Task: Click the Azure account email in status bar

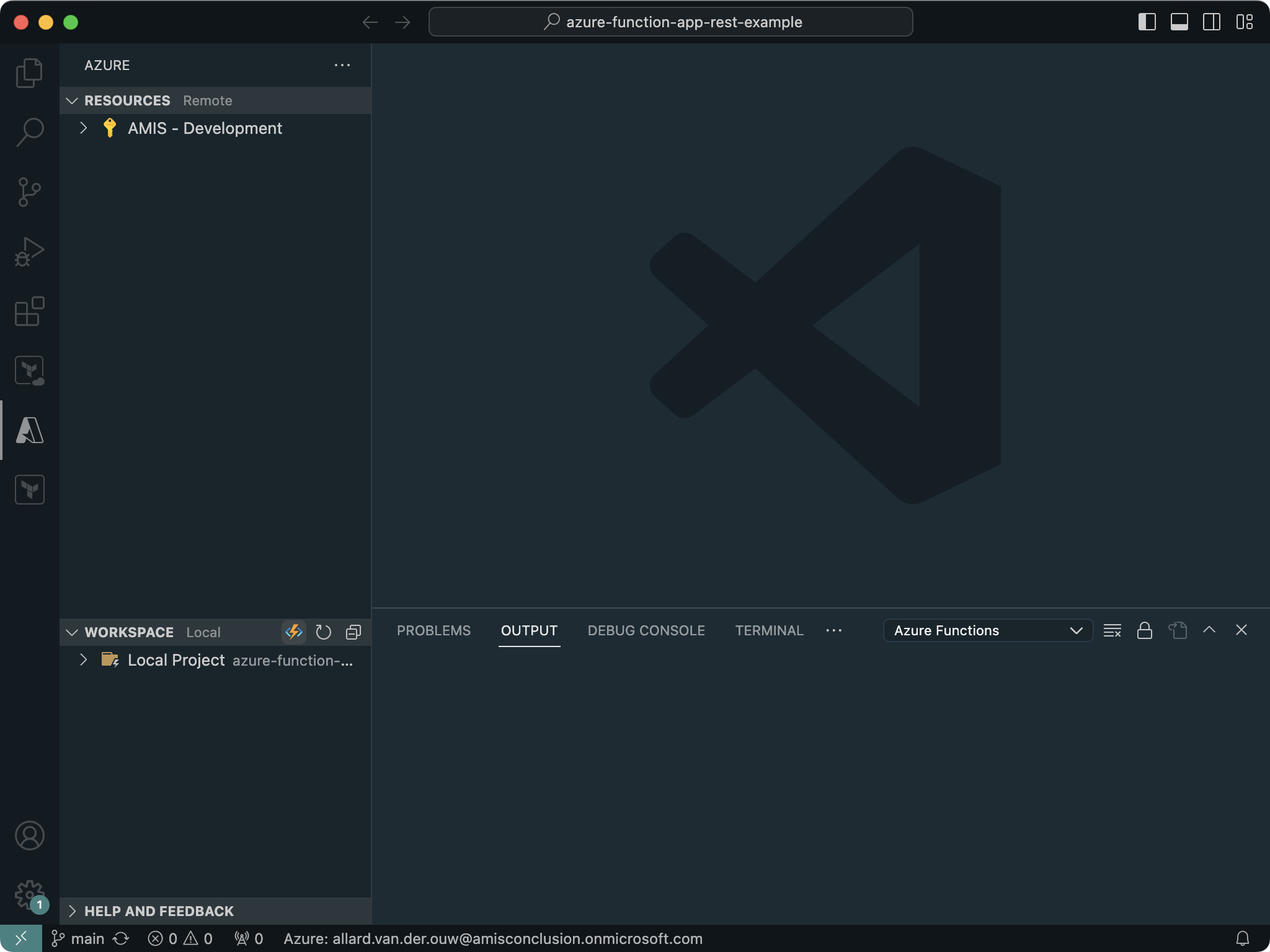Action: click(x=493, y=938)
